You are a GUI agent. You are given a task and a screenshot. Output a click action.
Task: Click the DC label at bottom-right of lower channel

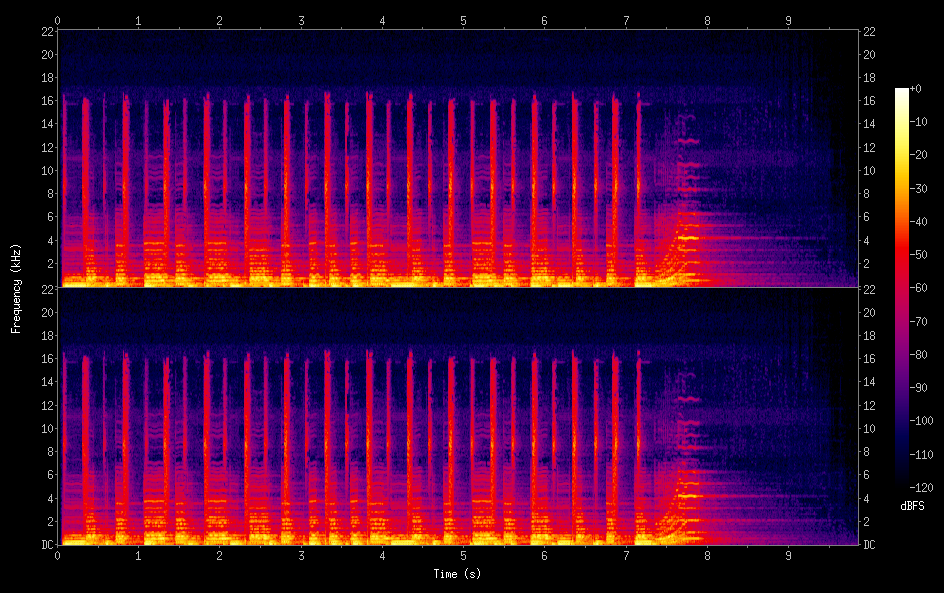pos(870,545)
